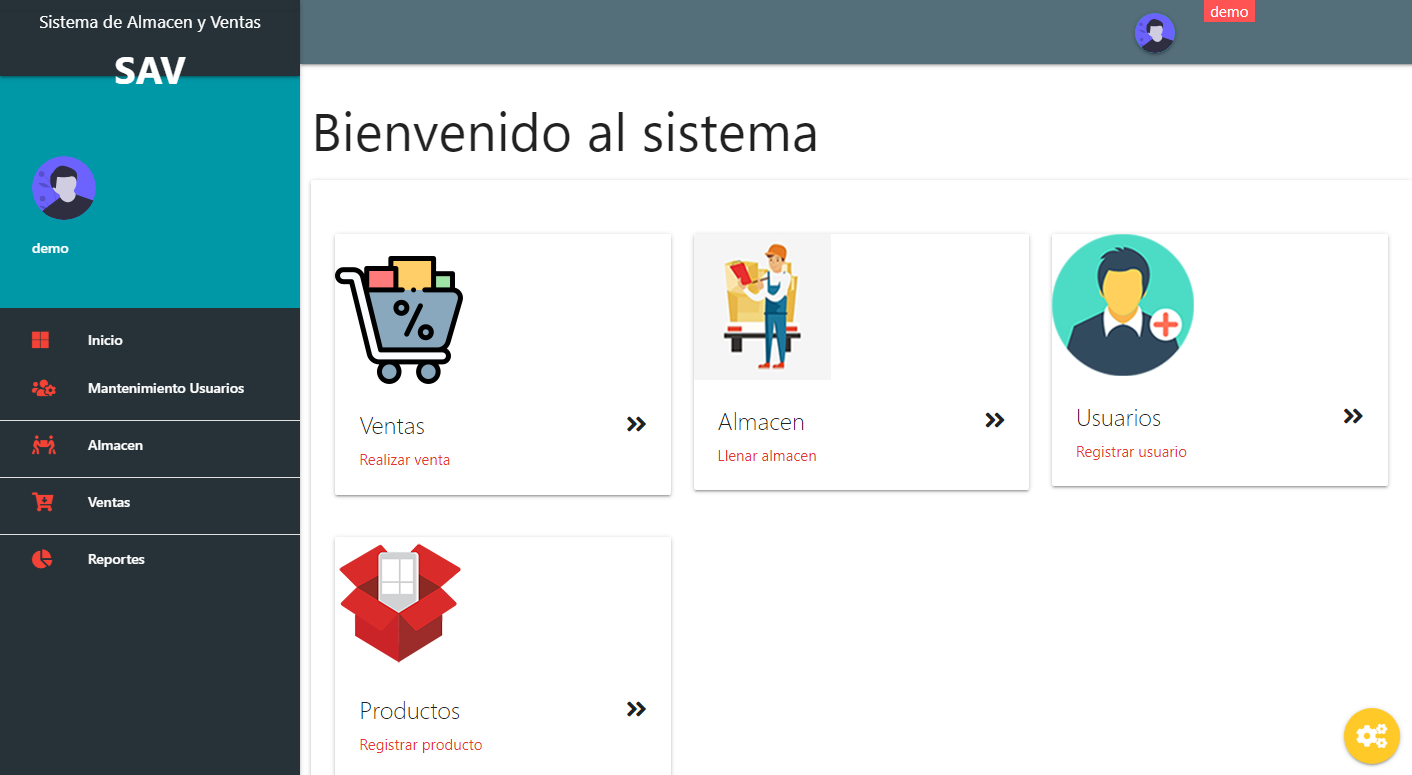
Task: Go to Inicio in the sidebar
Action: point(105,340)
